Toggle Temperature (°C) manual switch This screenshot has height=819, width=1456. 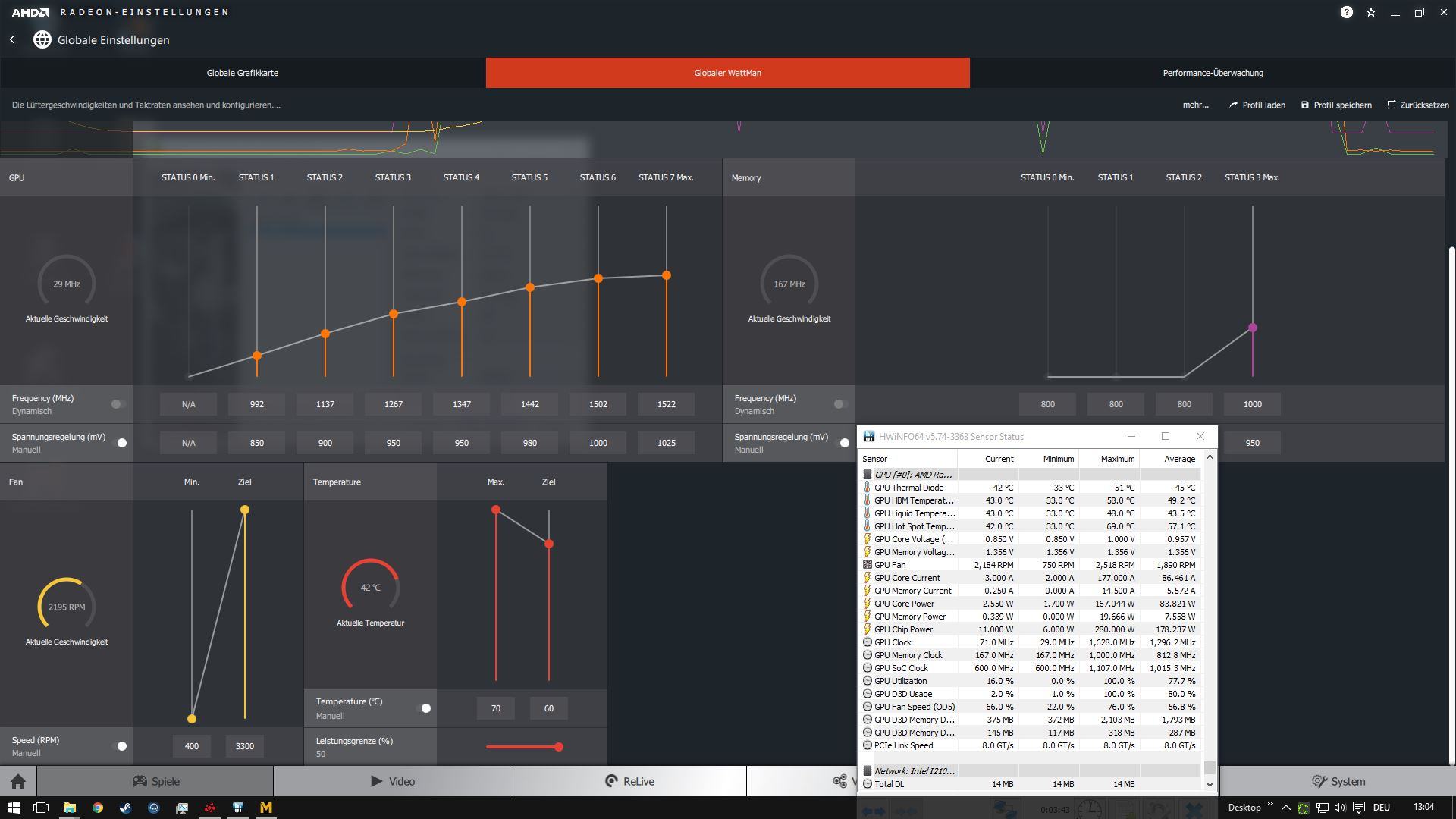(x=423, y=708)
